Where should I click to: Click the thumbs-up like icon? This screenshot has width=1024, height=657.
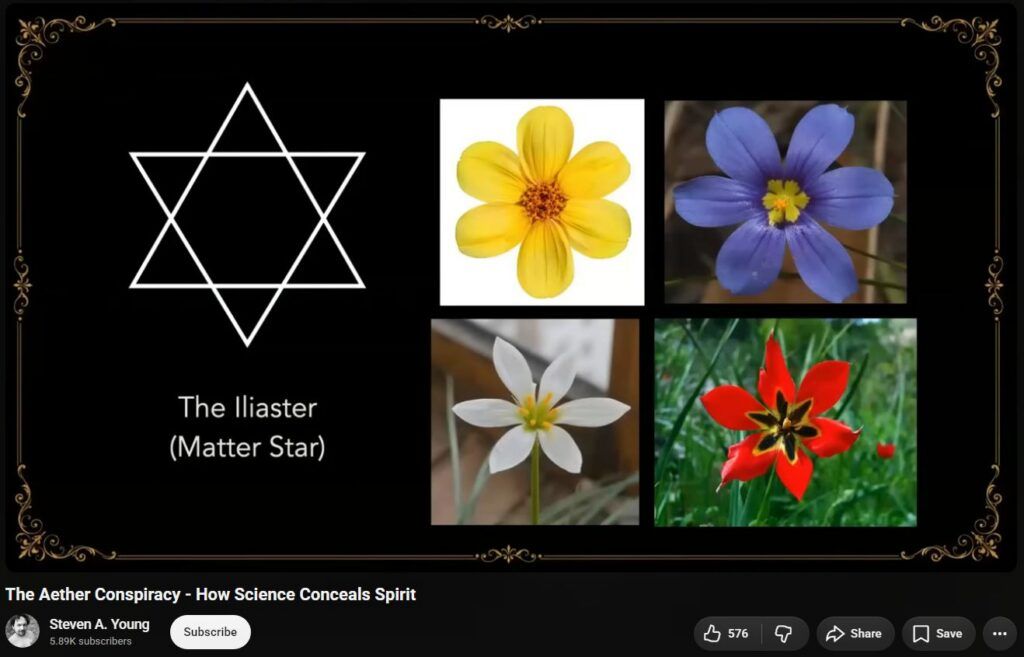[x=712, y=633]
